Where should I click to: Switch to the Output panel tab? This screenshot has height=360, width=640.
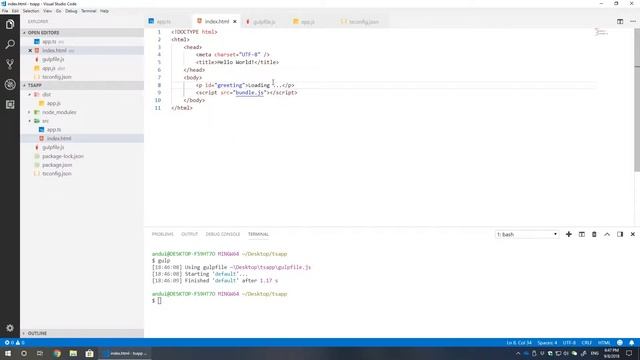pyautogui.click(x=189, y=234)
